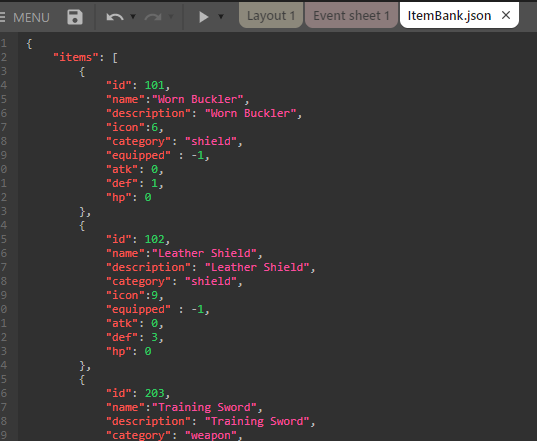Select the ItemBank.json tab

tap(449, 15)
